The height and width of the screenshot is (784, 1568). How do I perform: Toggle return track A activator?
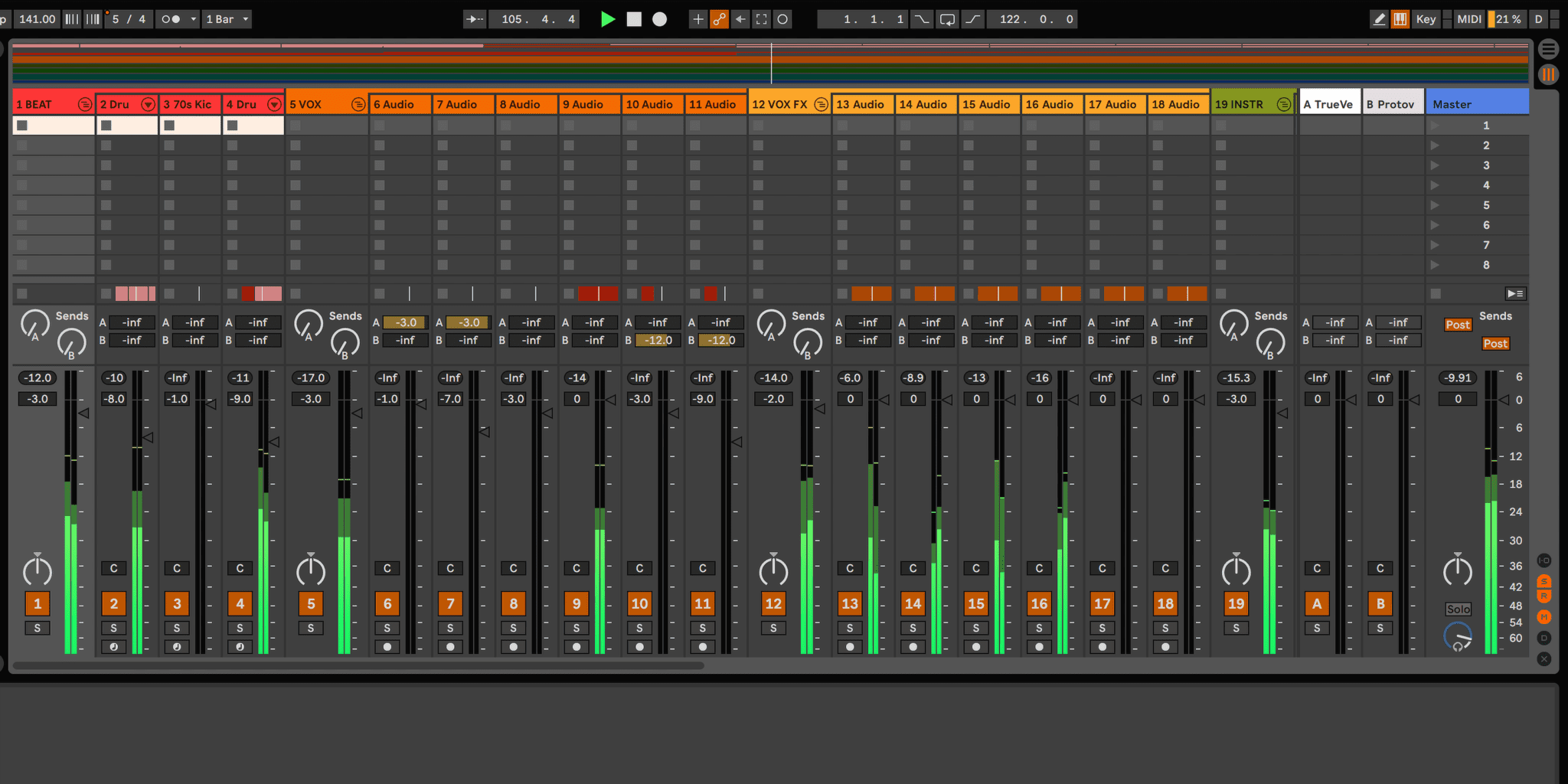1317,603
